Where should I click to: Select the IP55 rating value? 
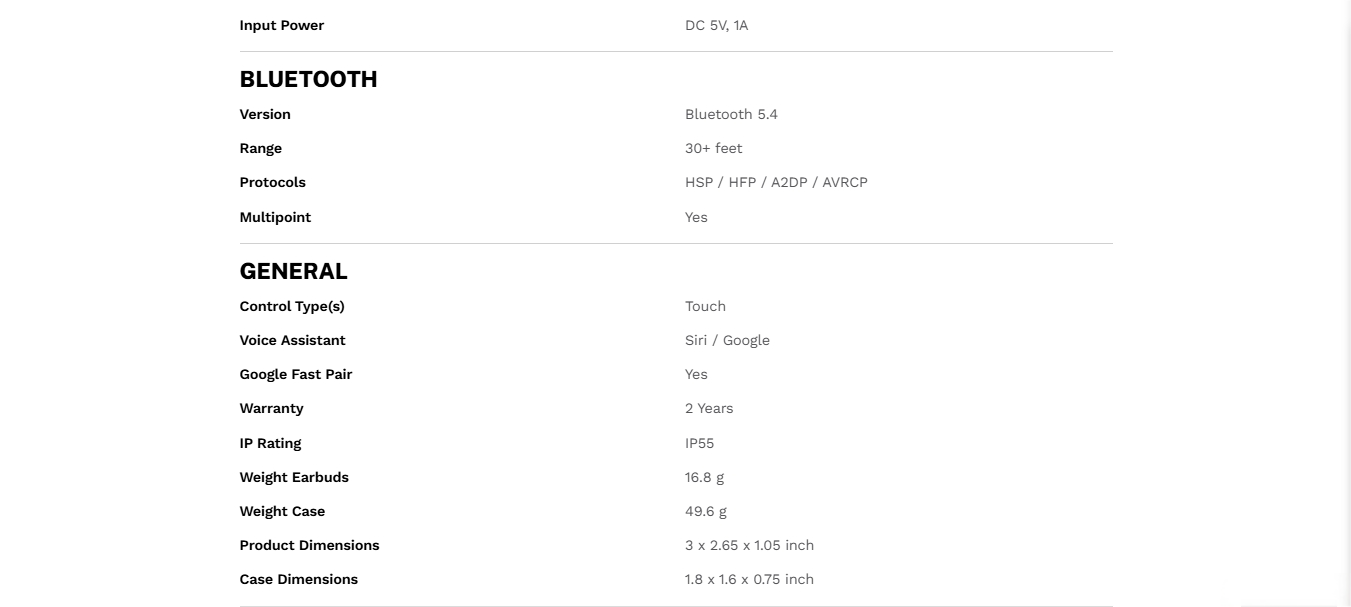pyautogui.click(x=699, y=444)
